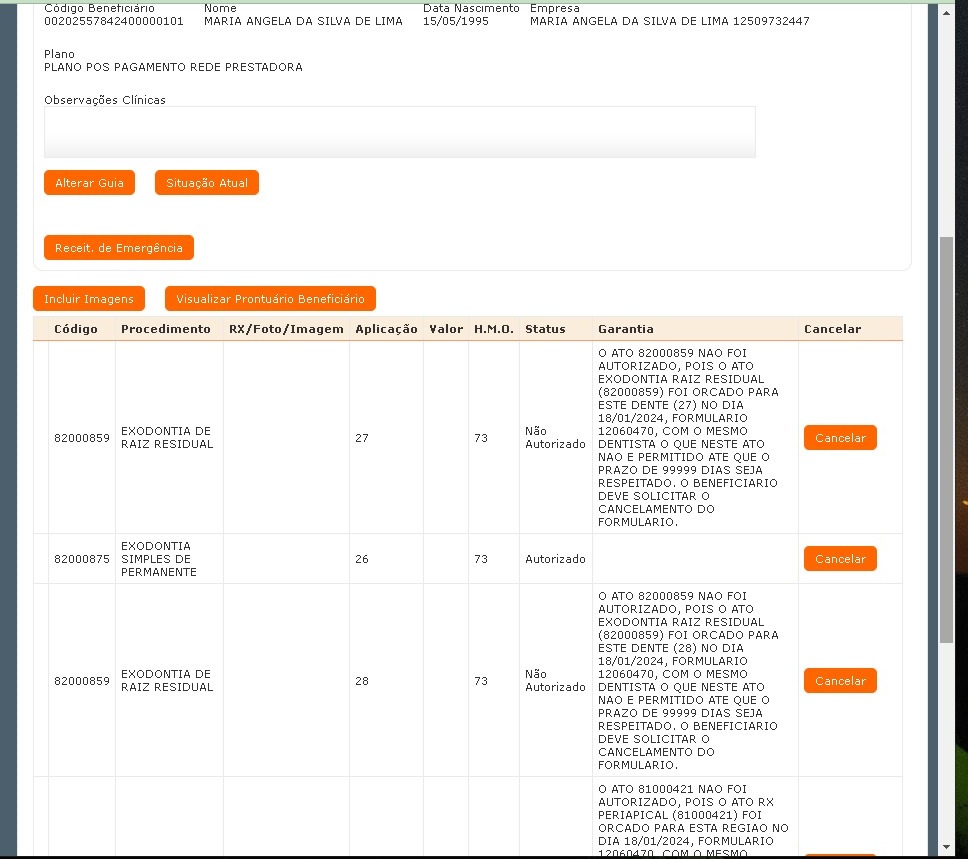Click the Código column header
Screen dimensions: 968x859
click(x=76, y=329)
